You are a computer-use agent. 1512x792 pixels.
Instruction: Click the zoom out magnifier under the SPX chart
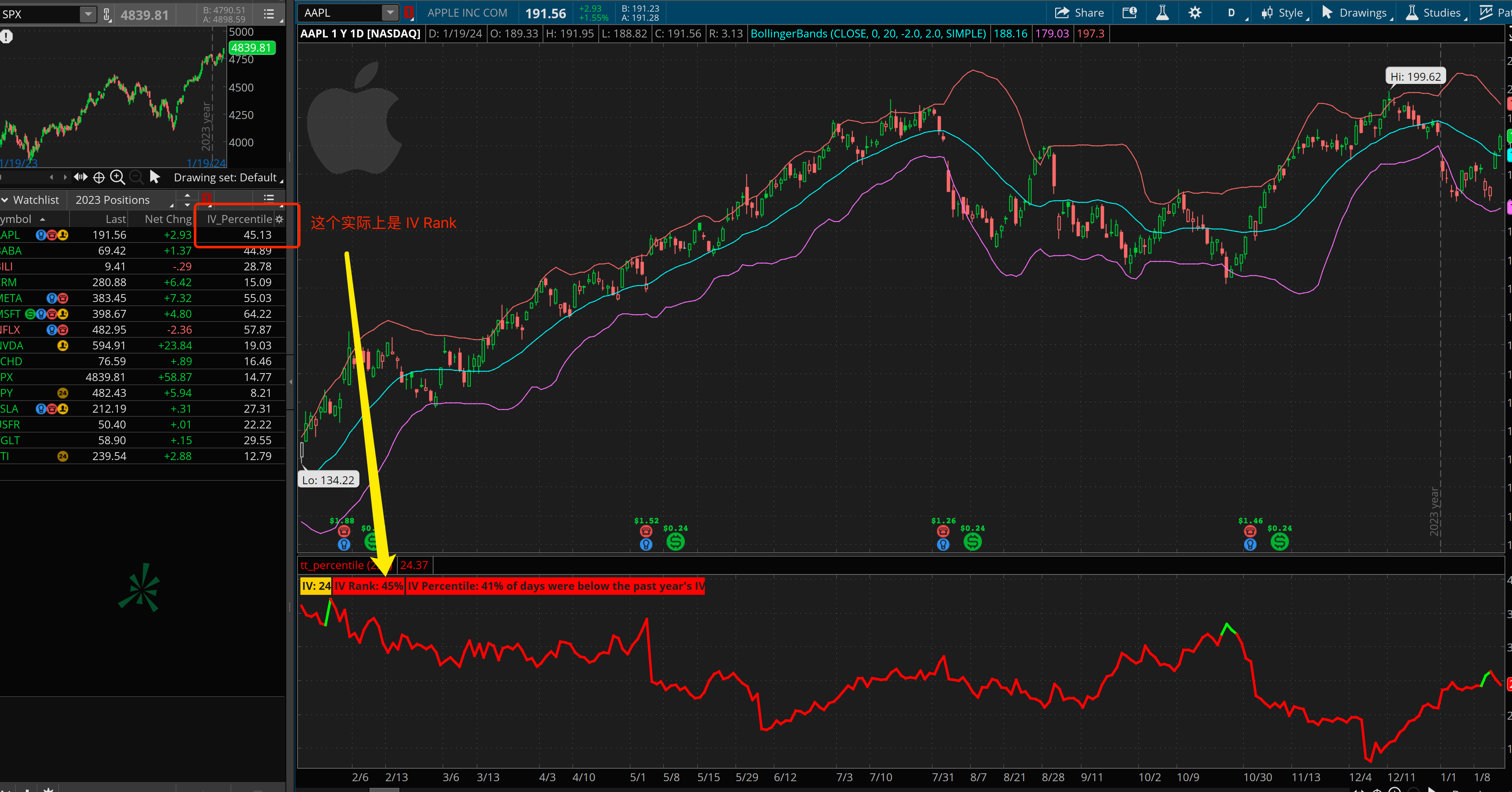136,177
